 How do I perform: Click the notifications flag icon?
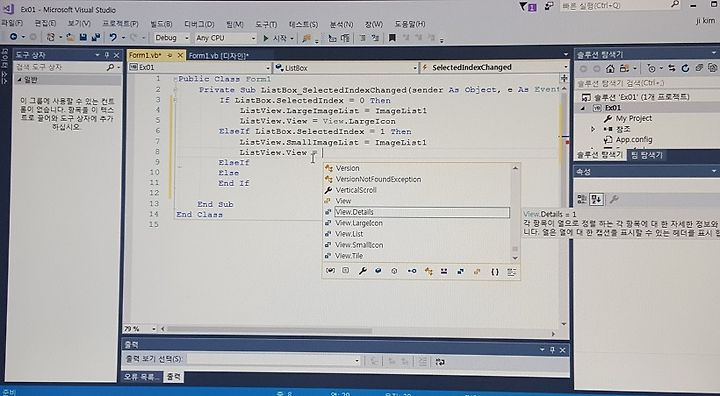(527, 6)
